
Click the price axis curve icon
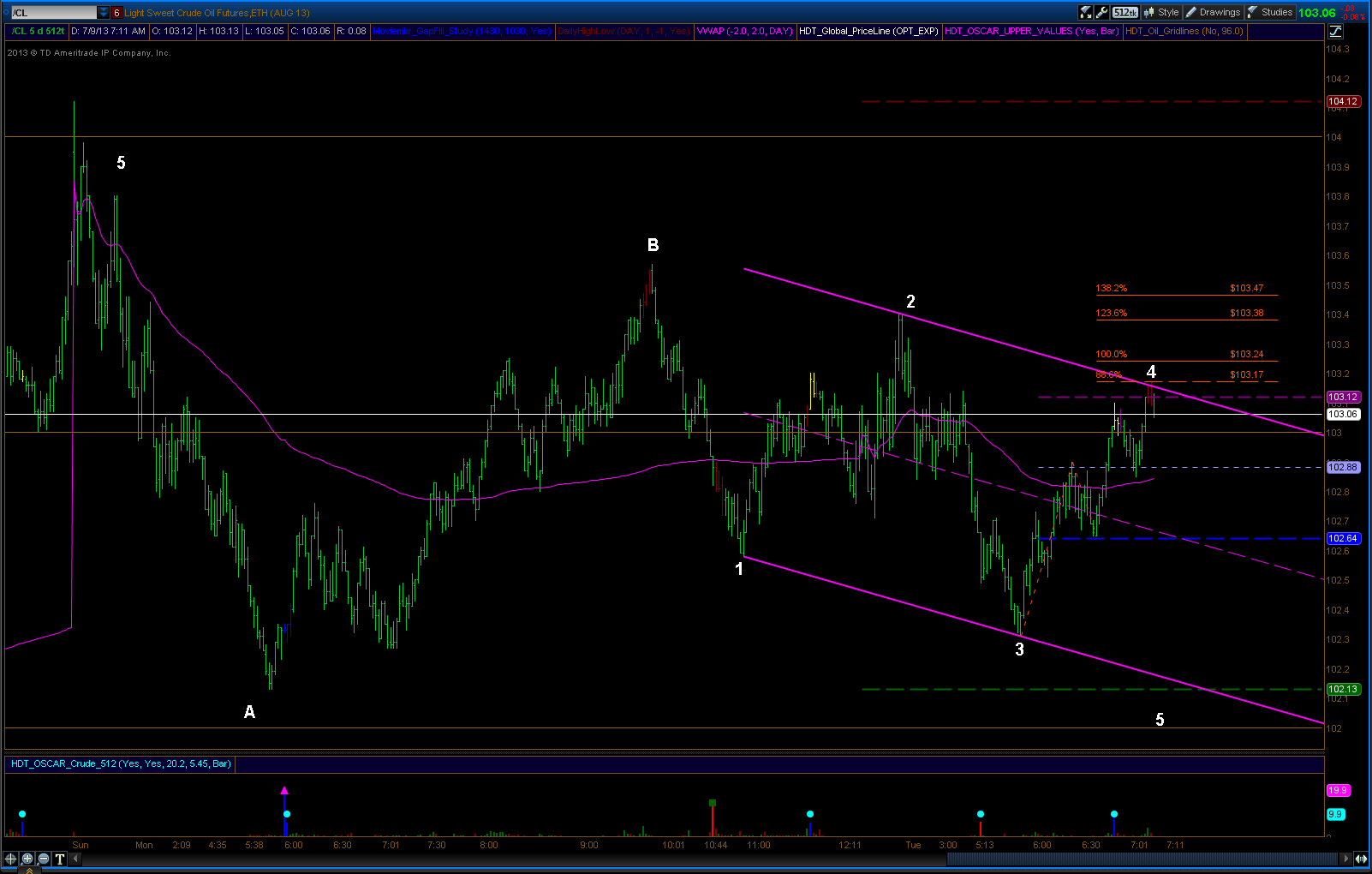pyautogui.click(x=1335, y=31)
